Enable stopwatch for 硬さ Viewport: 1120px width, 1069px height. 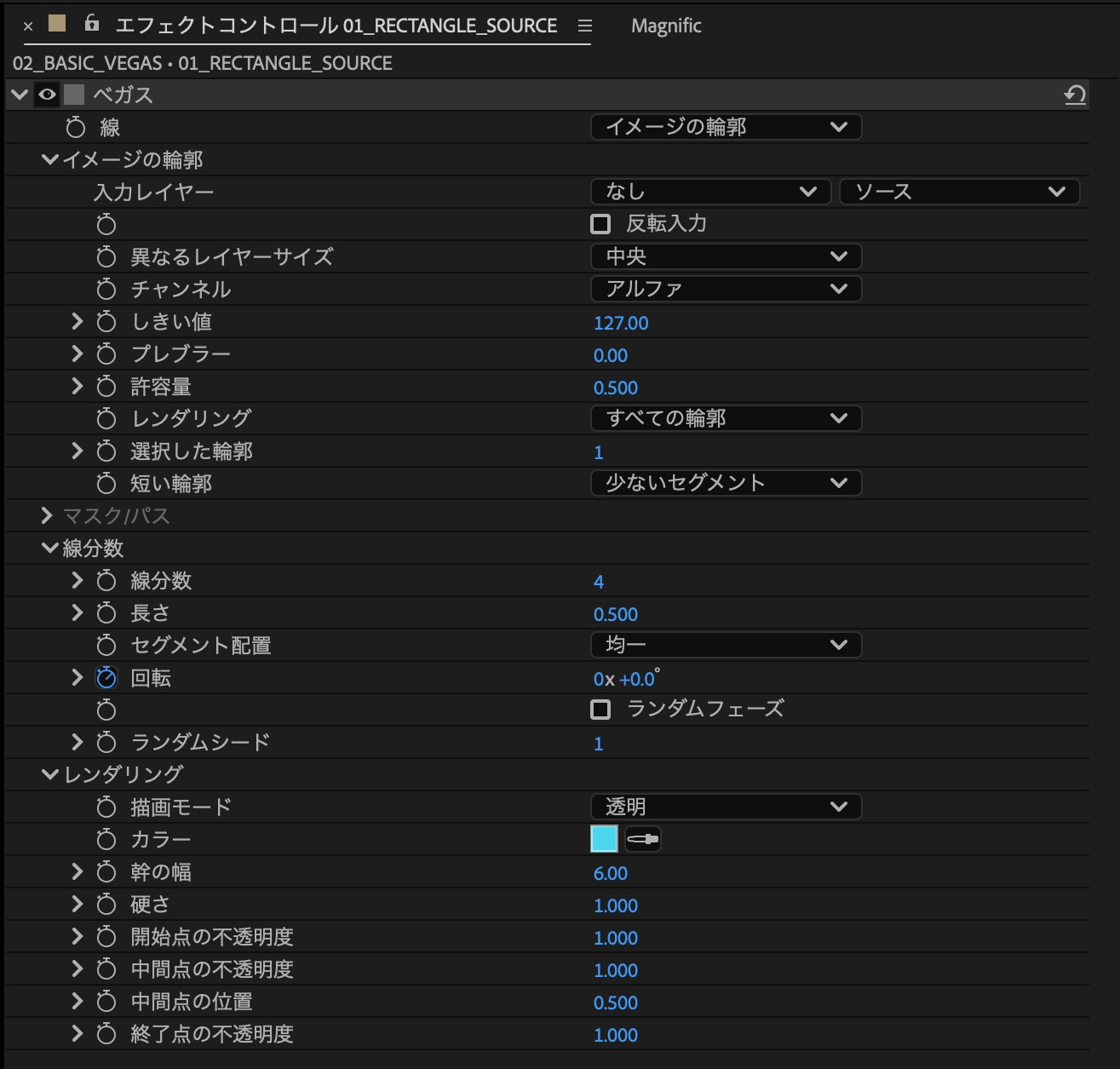point(106,905)
